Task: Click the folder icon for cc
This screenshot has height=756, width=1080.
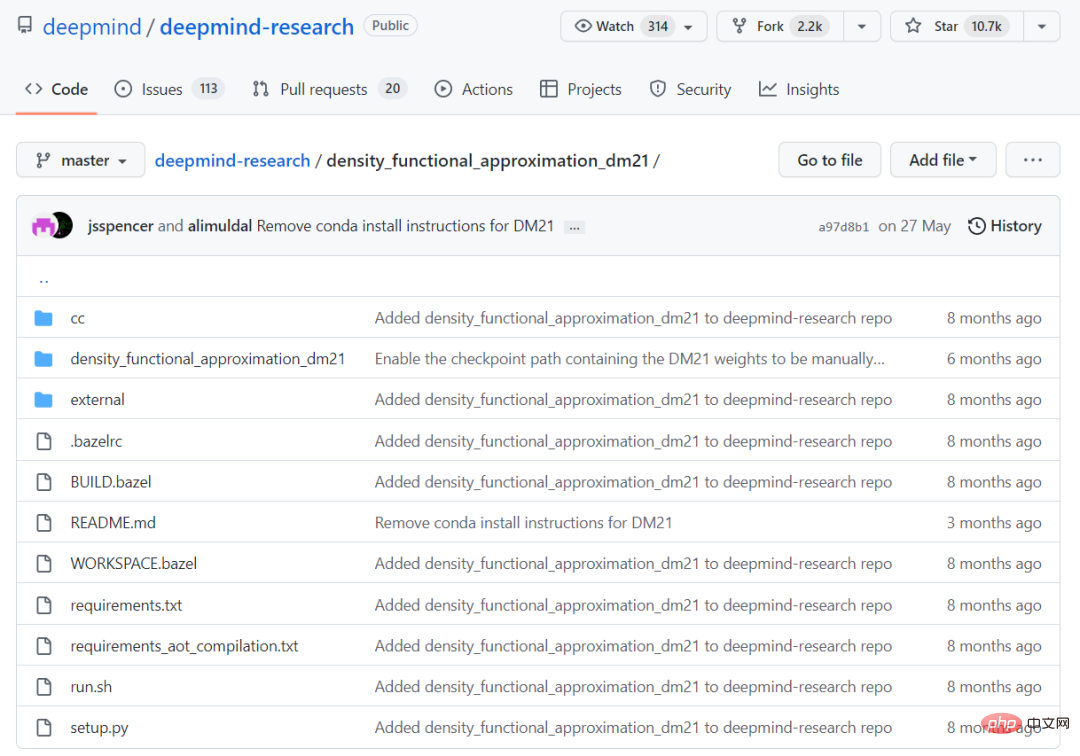Action: (43, 318)
